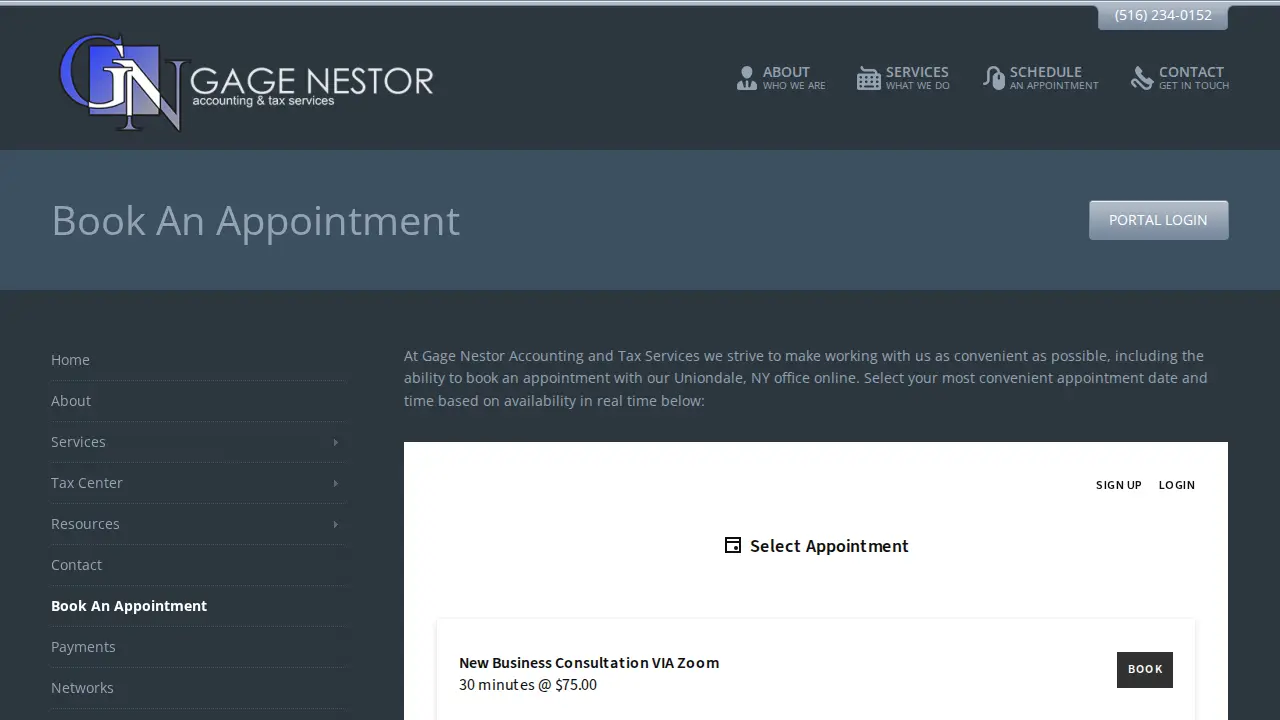Open Services What We Do menu
Viewport: 1280px width, 720px height.
tap(903, 78)
